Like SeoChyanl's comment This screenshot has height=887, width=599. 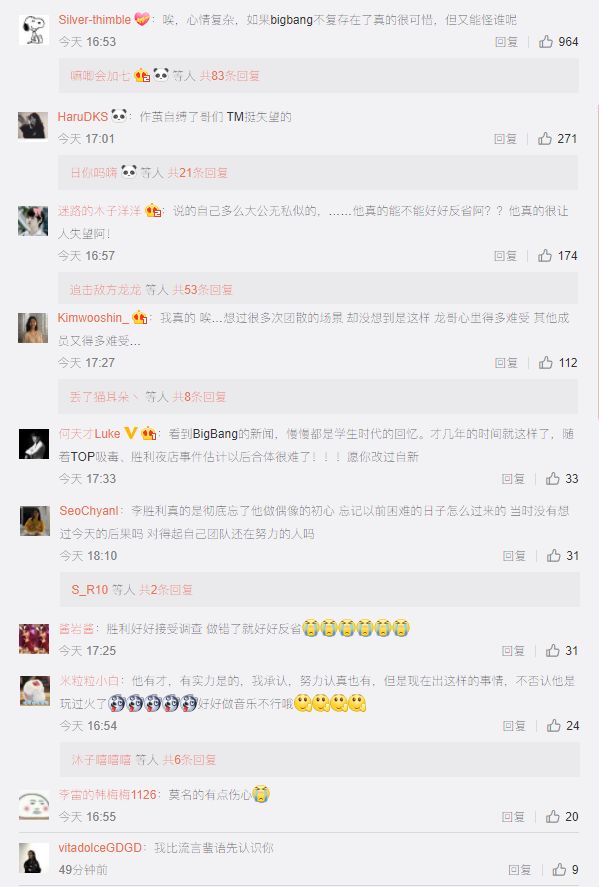pos(554,556)
